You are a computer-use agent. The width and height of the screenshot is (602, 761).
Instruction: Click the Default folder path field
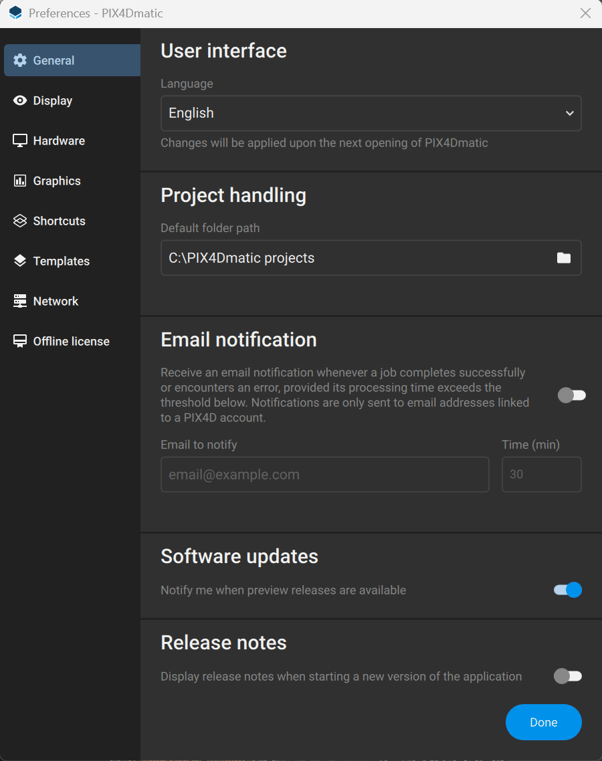(371, 258)
